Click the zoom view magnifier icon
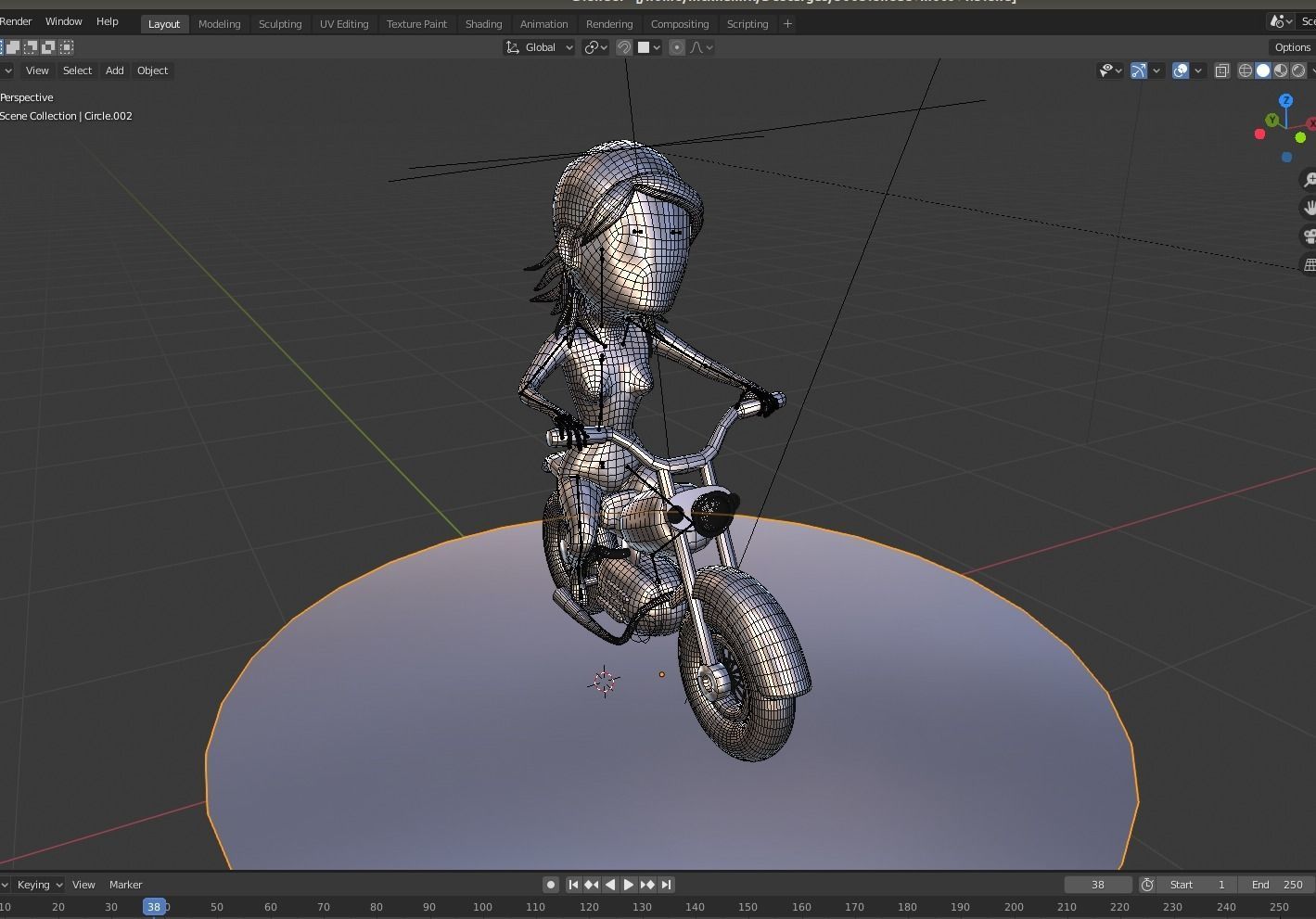This screenshot has width=1316, height=919. (1310, 180)
